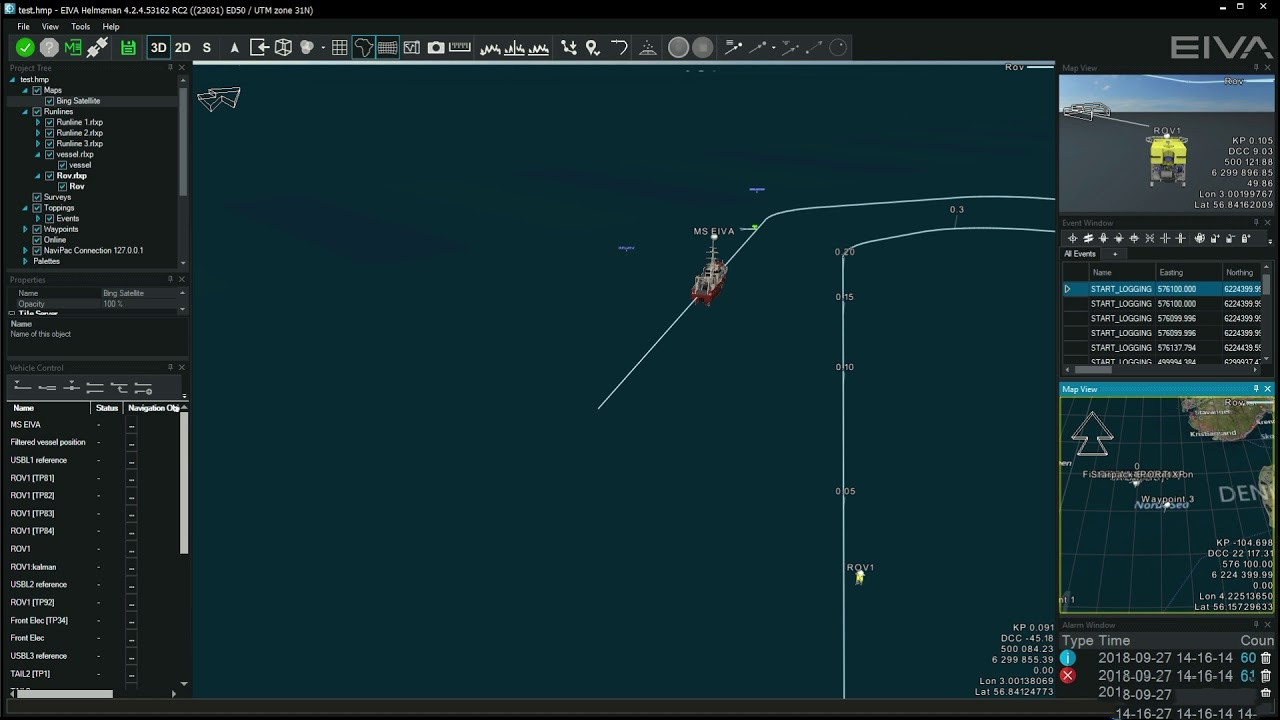Click the Opacity value 100 % field

point(138,304)
